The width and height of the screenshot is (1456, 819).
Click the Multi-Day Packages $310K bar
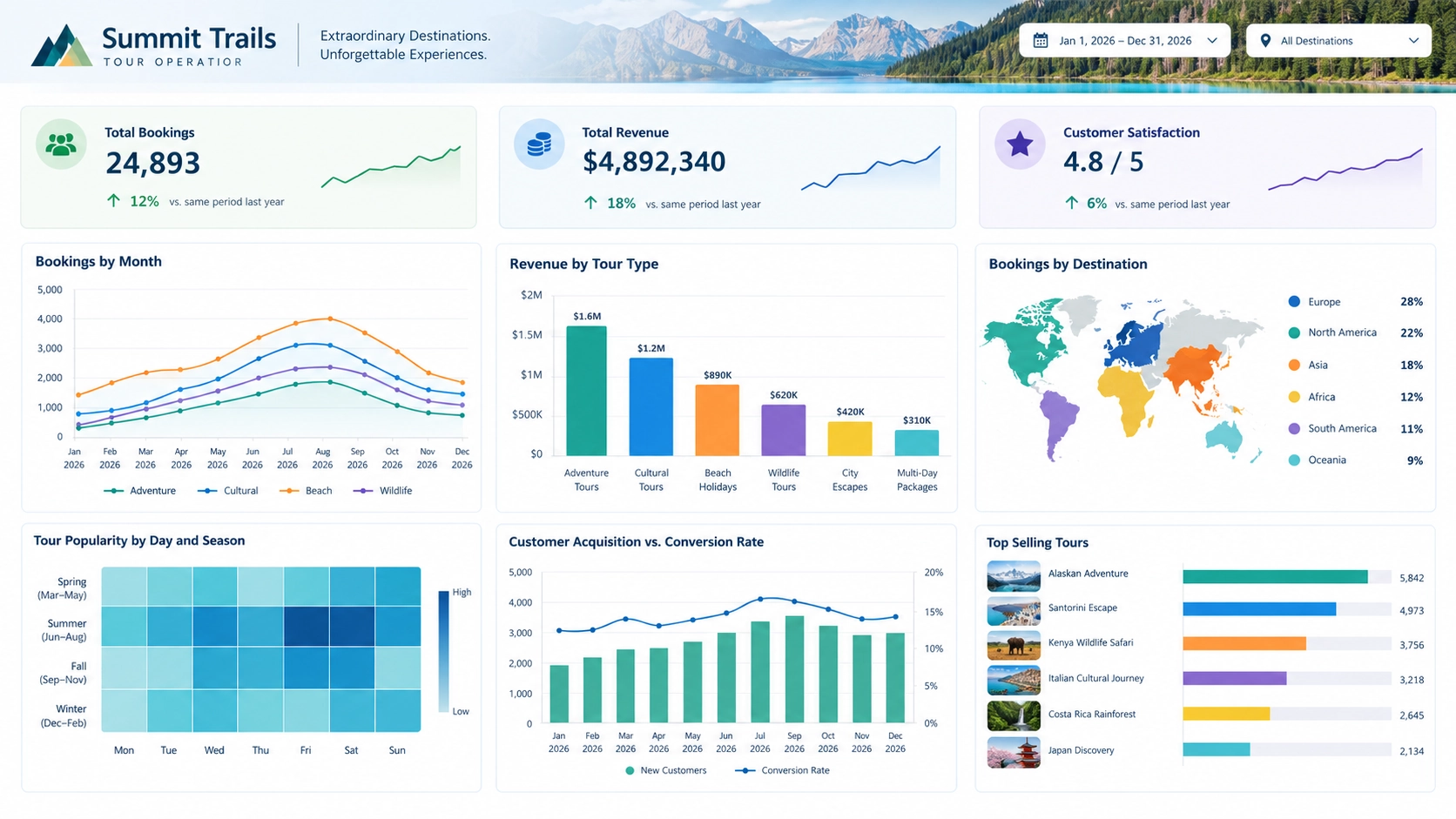[917, 442]
